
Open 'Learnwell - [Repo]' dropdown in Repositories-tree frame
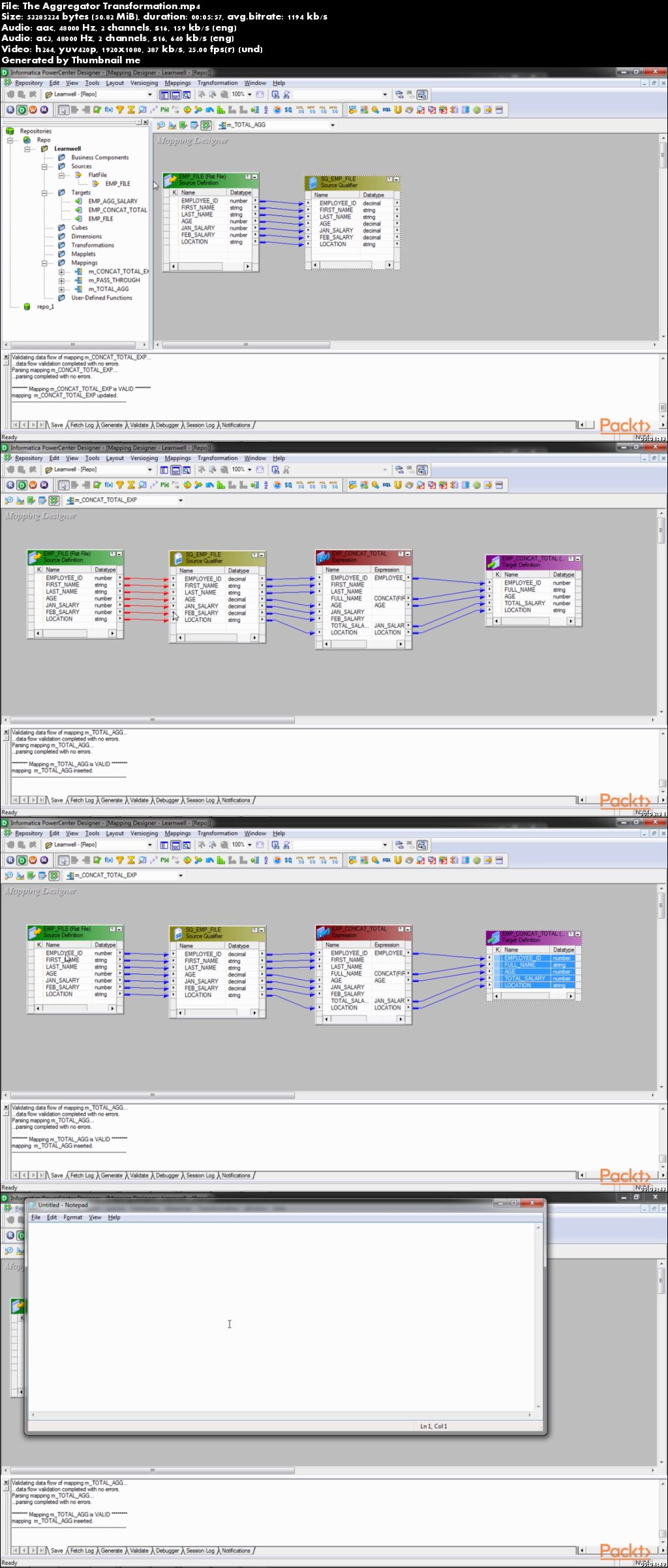click(149, 95)
